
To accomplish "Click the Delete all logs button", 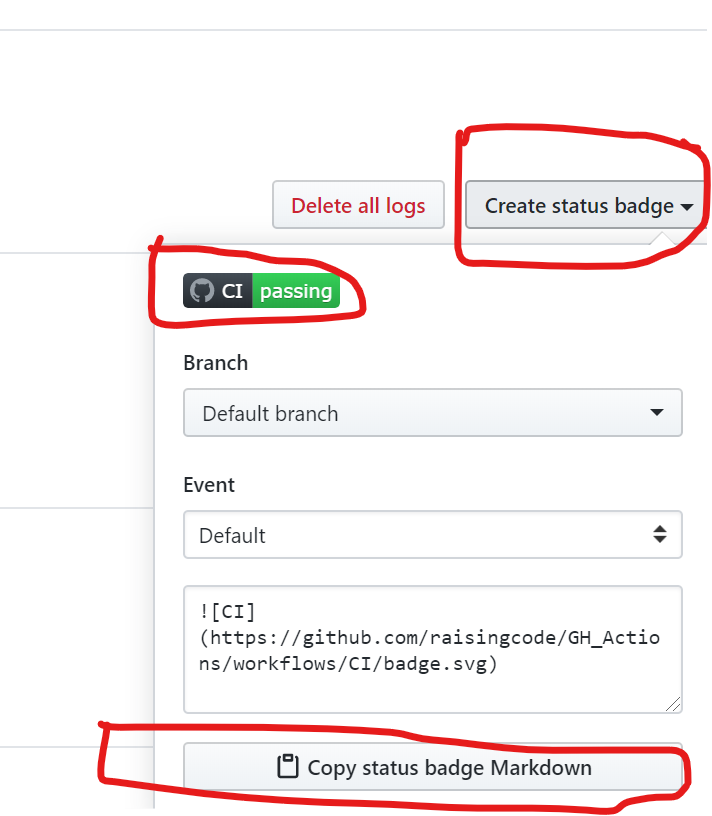I will [358, 205].
